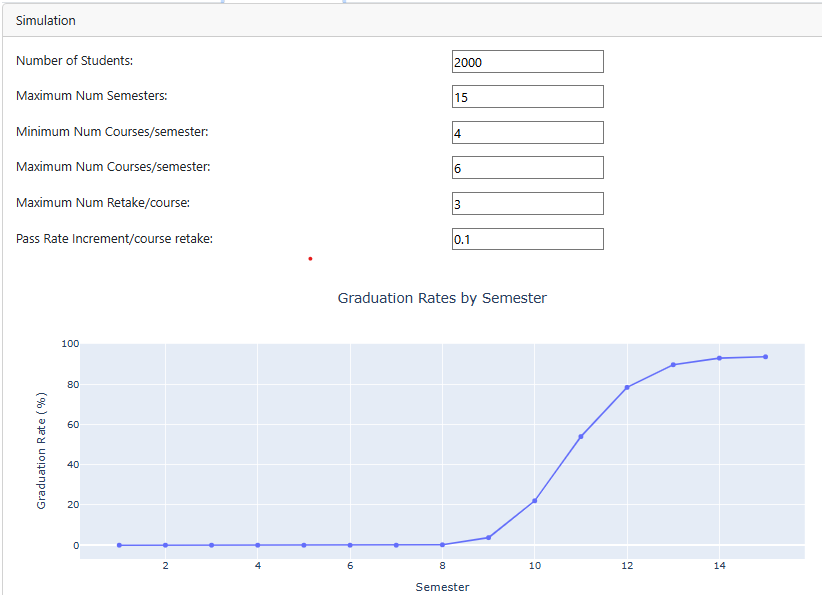Select the data point at semester 1

pos(119,545)
